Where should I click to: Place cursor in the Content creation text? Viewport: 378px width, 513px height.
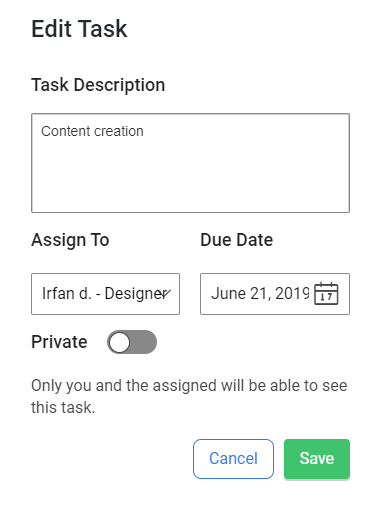click(x=92, y=131)
